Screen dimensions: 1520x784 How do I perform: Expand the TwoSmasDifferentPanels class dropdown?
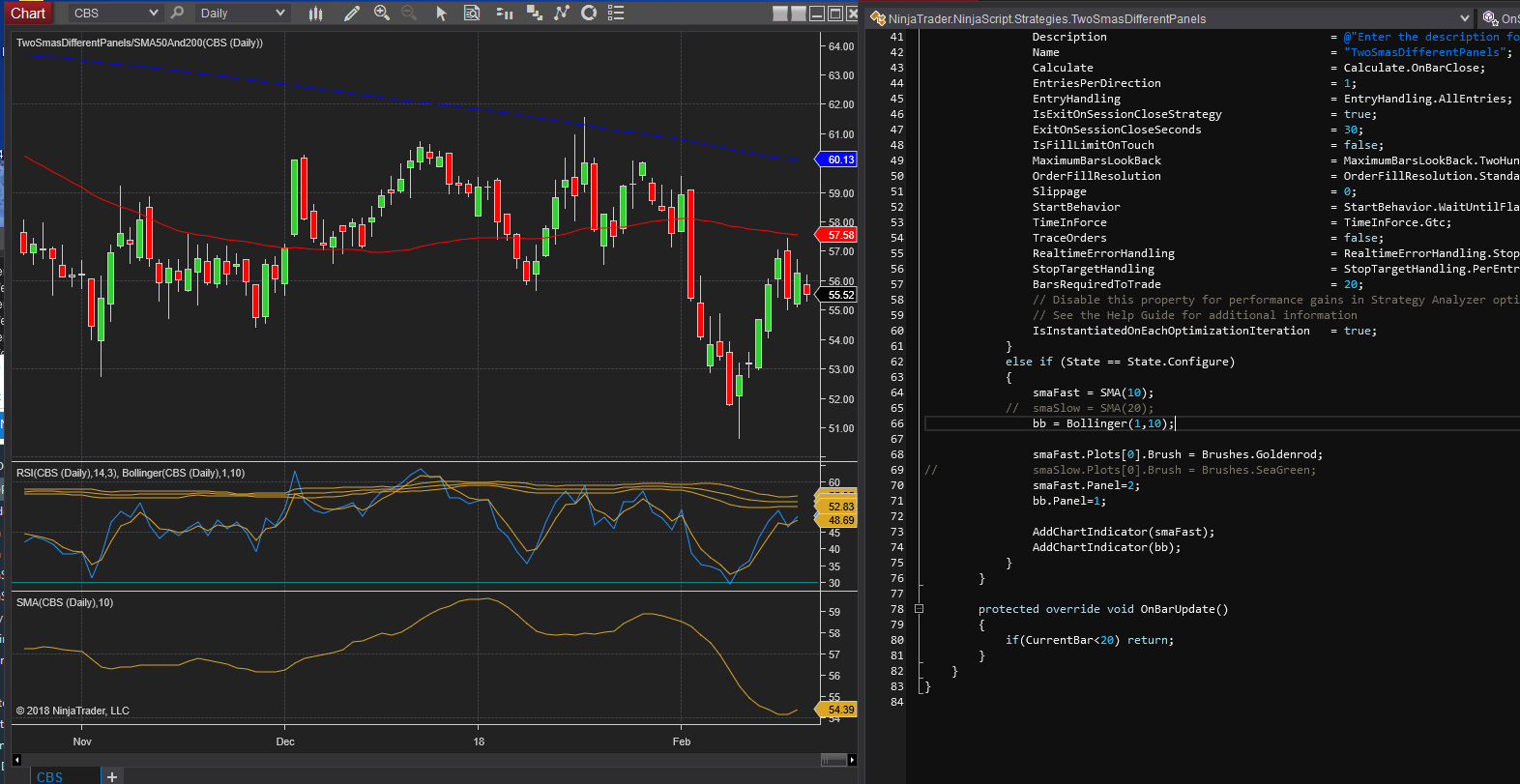point(1464,18)
